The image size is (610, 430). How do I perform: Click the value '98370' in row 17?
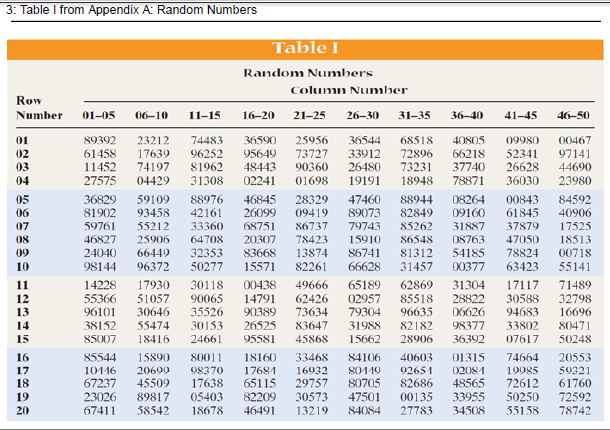[x=207, y=370]
